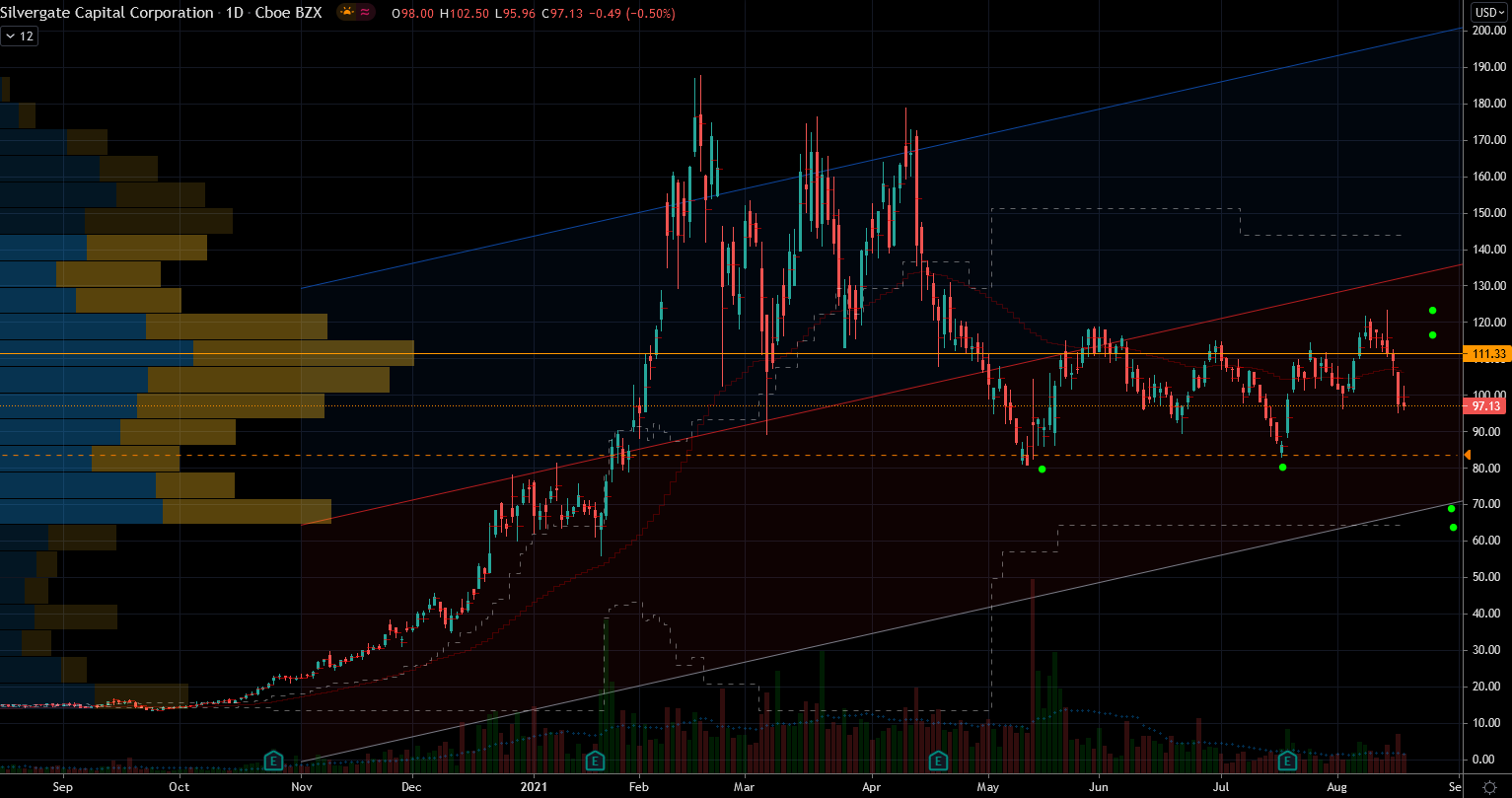Click the 150.00 price scale label
Image resolution: width=1512 pixels, height=798 pixels.
[1488, 213]
